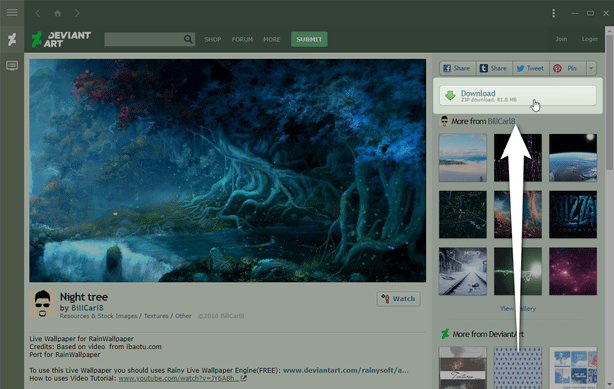Click the small avatar beside More from

click(444, 121)
